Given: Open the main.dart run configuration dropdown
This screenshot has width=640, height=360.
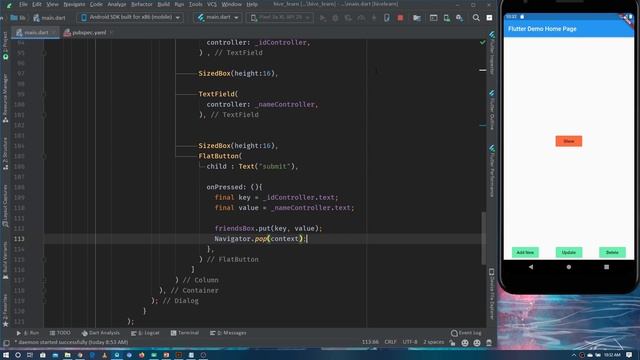Looking at the screenshot, I should pos(218,18).
